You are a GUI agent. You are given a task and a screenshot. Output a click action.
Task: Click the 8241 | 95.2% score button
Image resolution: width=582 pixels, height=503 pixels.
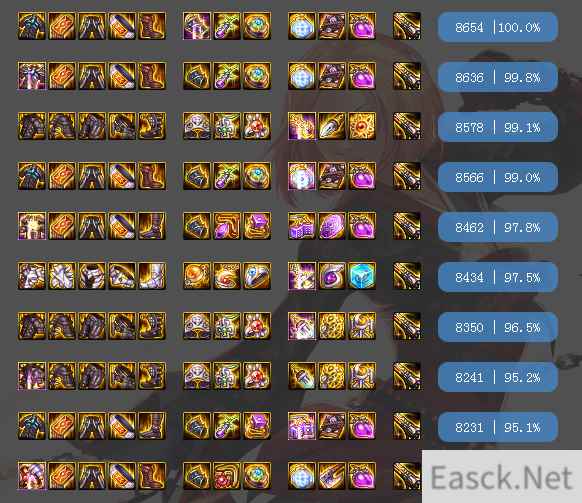[x=498, y=377]
